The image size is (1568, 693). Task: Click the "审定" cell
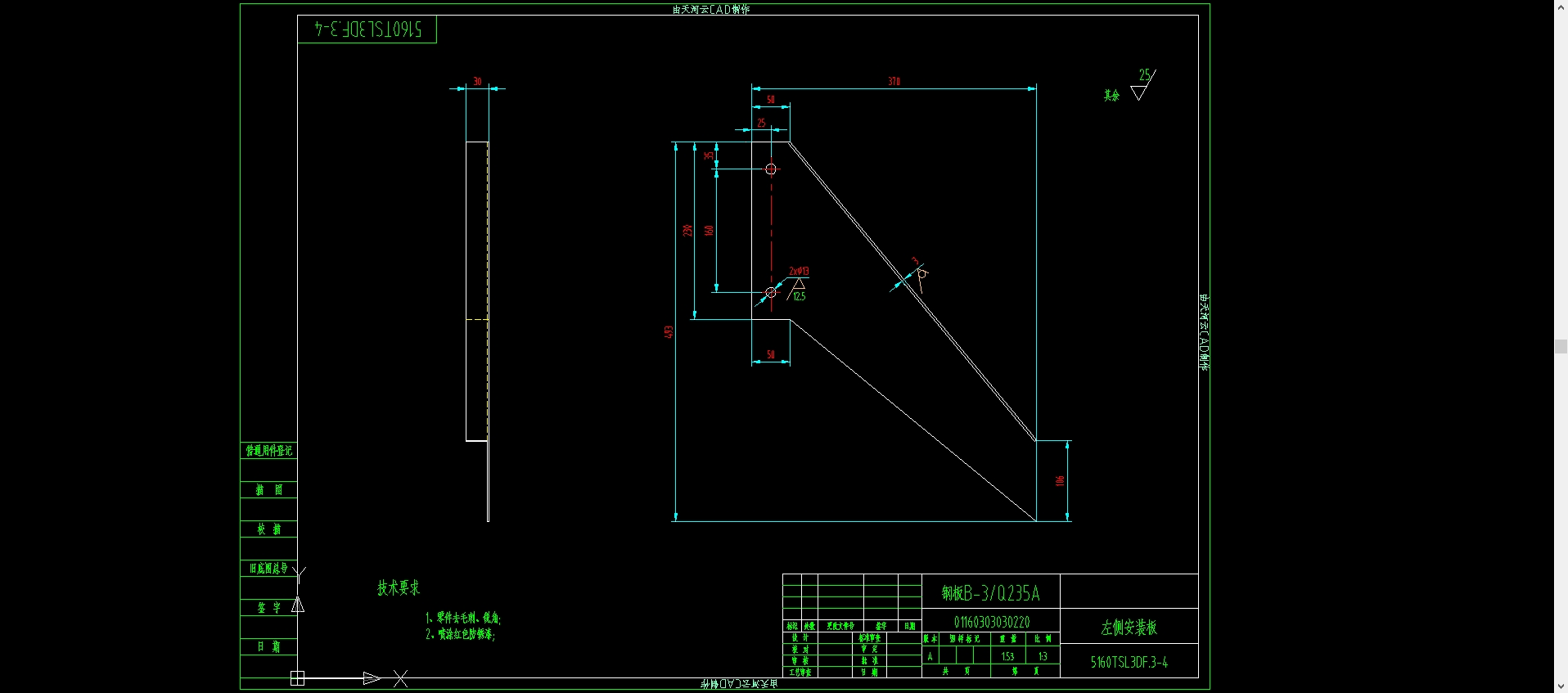(869, 649)
